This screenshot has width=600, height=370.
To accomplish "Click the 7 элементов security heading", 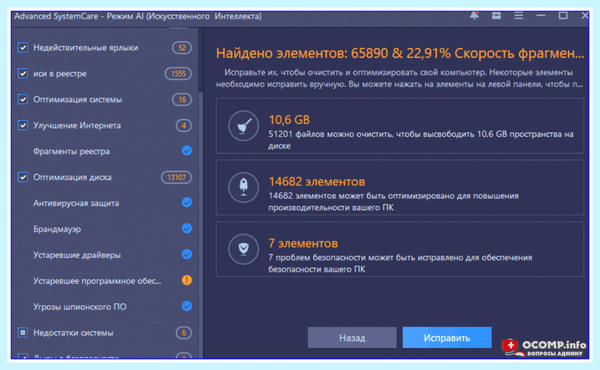I will (x=303, y=243).
